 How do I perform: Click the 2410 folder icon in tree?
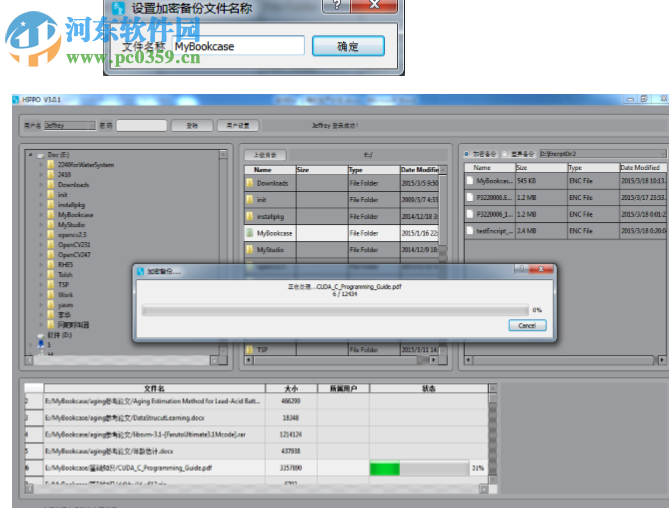pyautogui.click(x=51, y=174)
